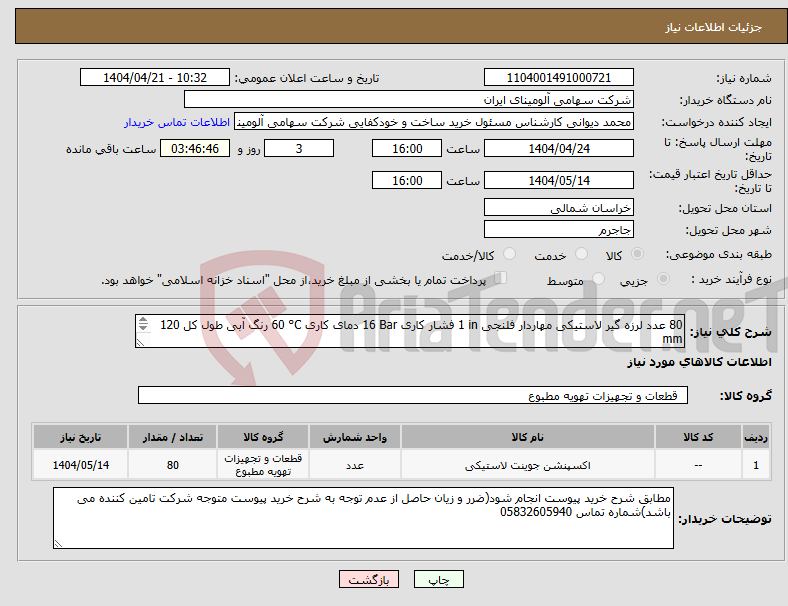Click the item code cell showing --

coord(699,465)
